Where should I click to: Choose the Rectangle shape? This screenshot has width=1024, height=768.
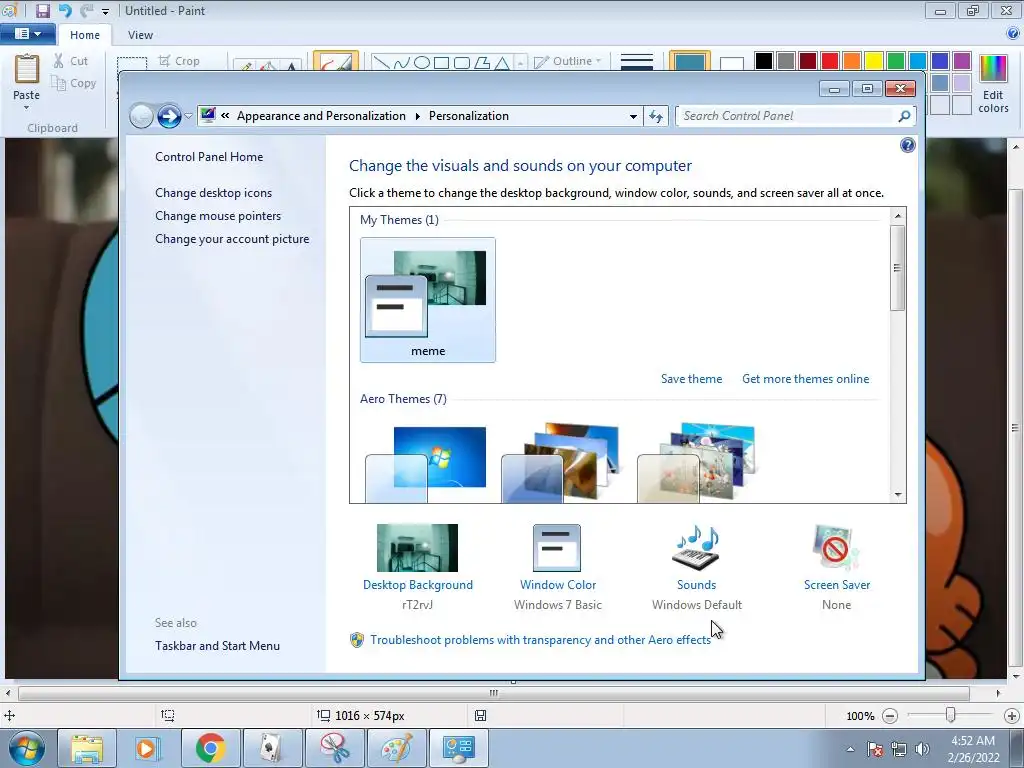click(x=441, y=63)
